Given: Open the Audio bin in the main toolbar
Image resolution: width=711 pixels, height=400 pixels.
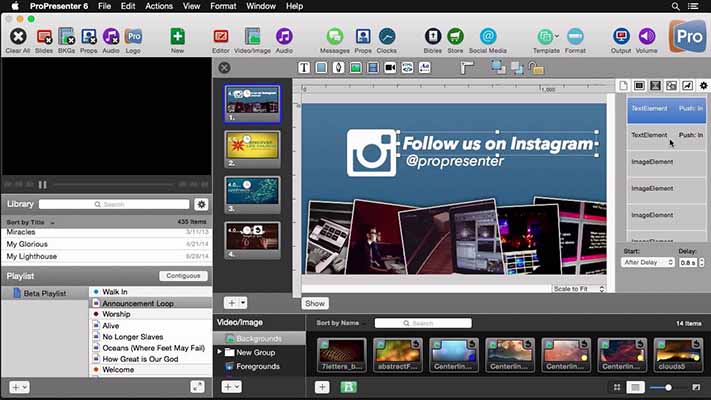Looking at the screenshot, I should [284, 37].
